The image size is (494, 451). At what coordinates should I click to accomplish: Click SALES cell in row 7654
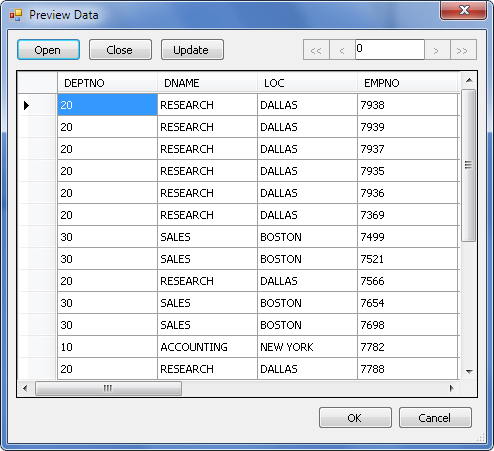tap(207, 303)
